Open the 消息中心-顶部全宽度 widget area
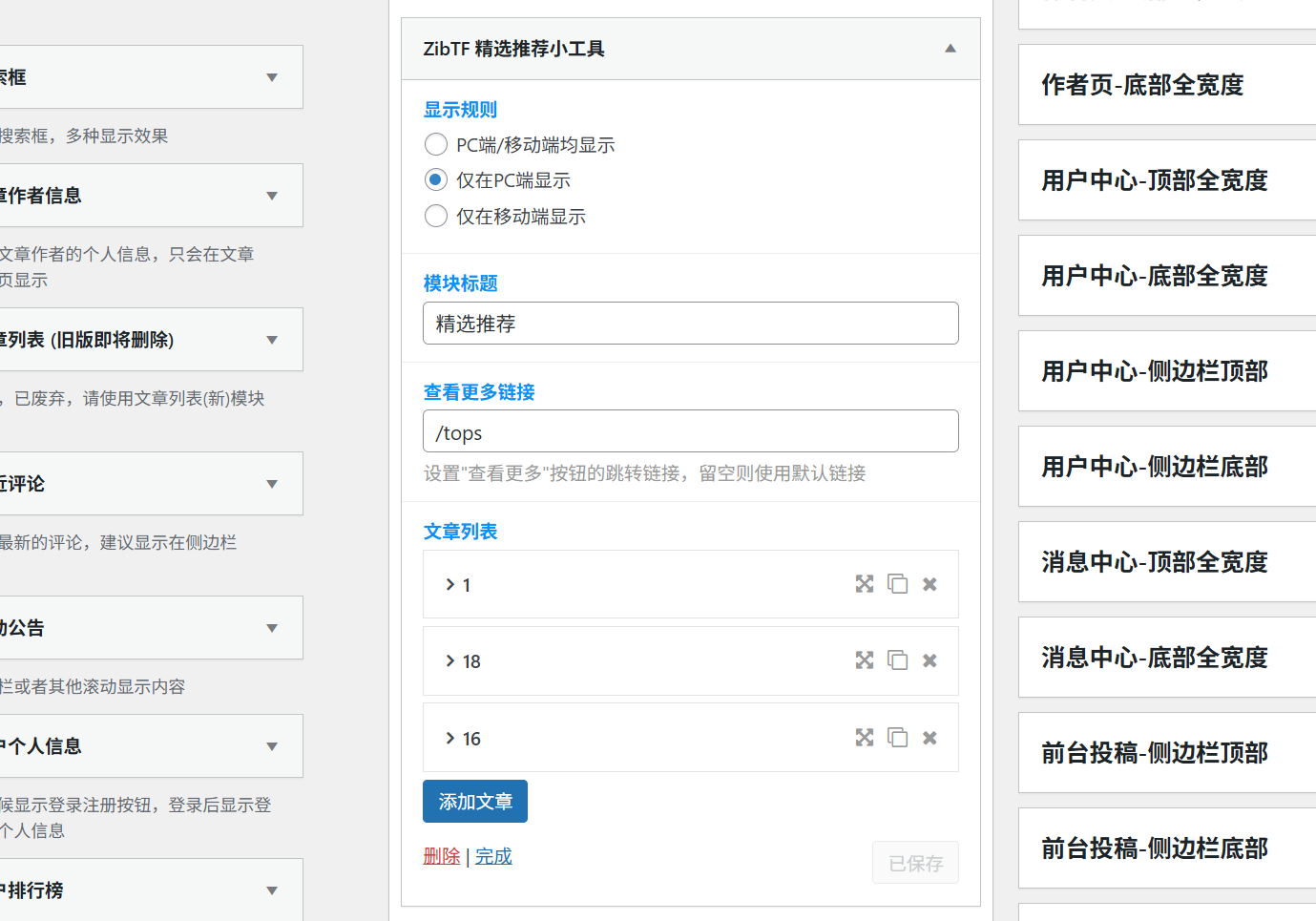Screen dimensions: 1316x921 point(1165,562)
